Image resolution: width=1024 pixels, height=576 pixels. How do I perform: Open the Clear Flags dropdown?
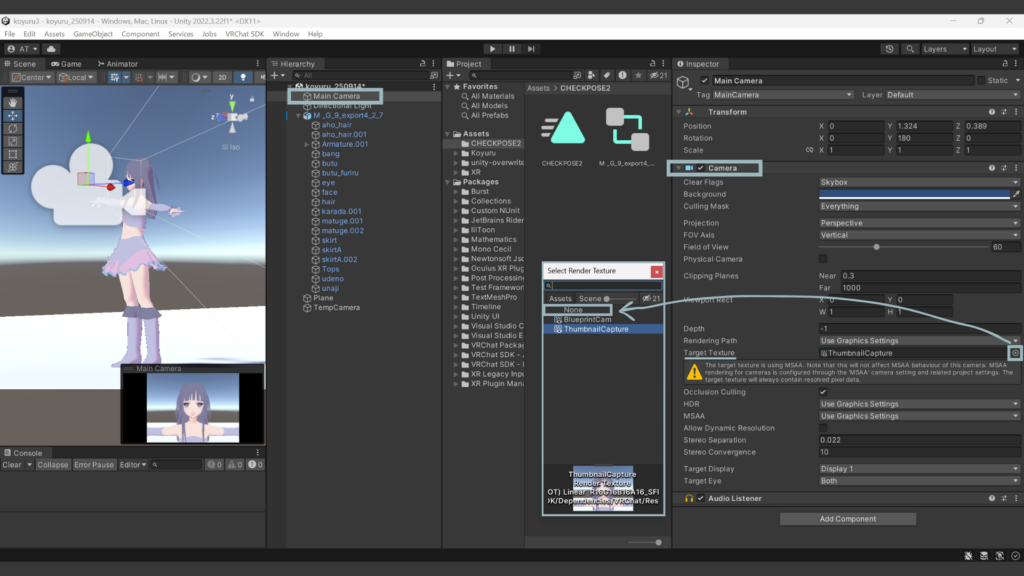pos(918,183)
